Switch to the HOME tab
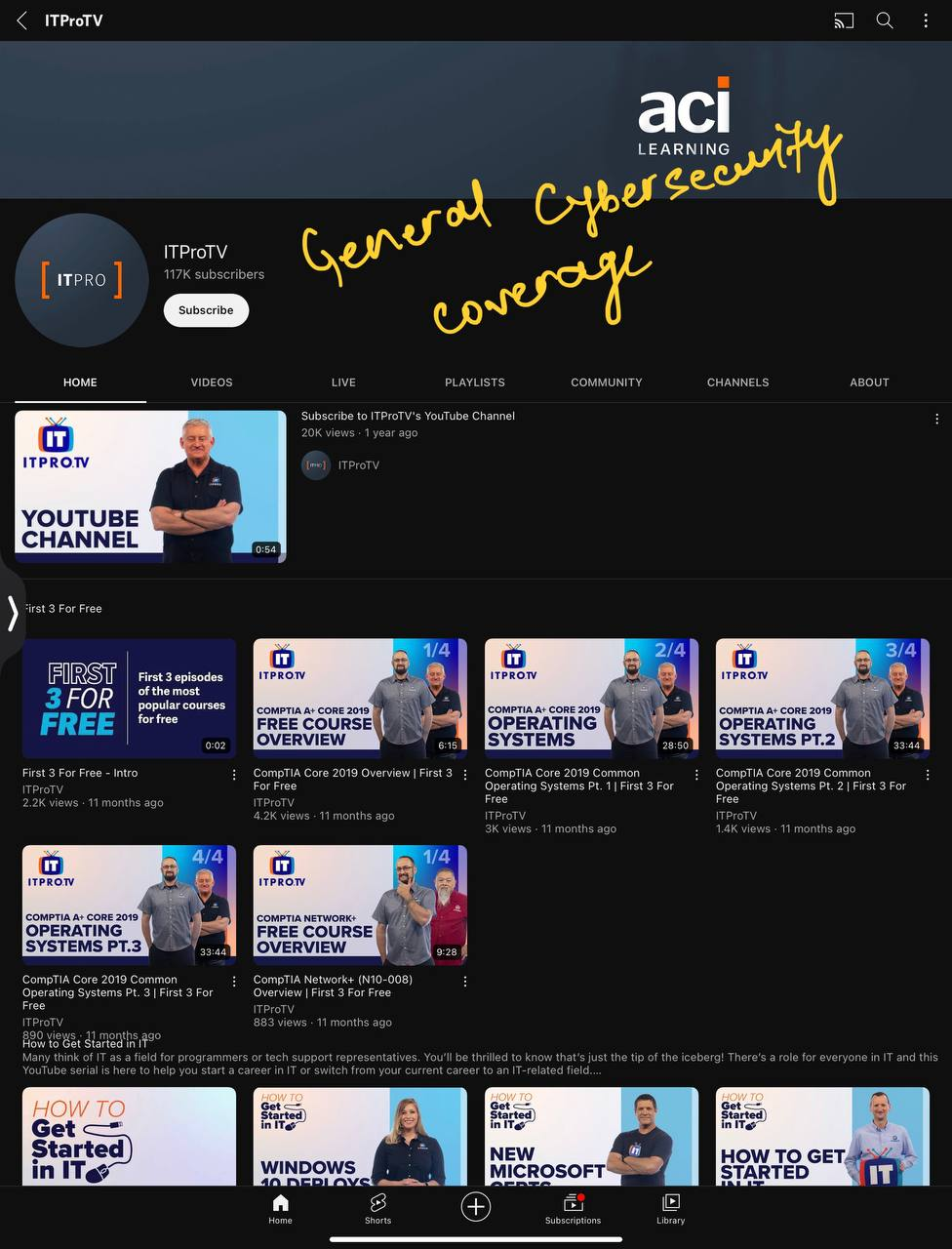 [x=80, y=383]
